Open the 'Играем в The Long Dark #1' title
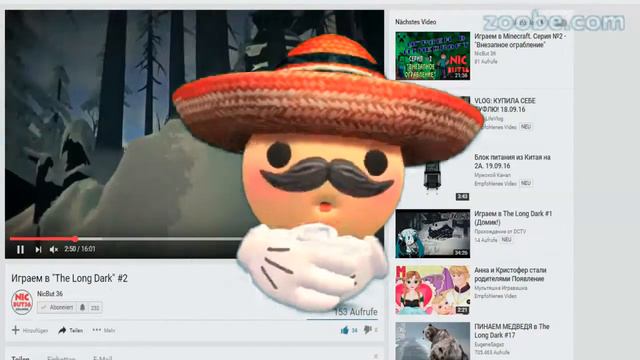Viewport: 640px width, 360px height. click(513, 218)
